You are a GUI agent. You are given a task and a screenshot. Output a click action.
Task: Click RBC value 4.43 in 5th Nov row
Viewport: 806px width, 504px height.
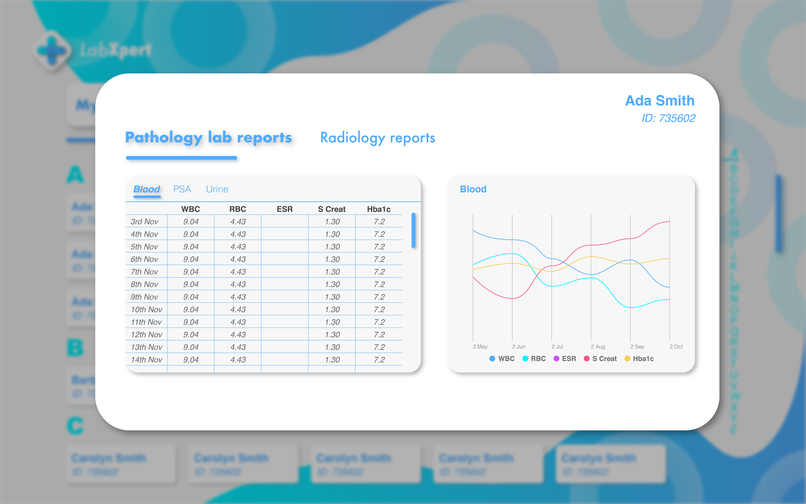pyautogui.click(x=238, y=247)
